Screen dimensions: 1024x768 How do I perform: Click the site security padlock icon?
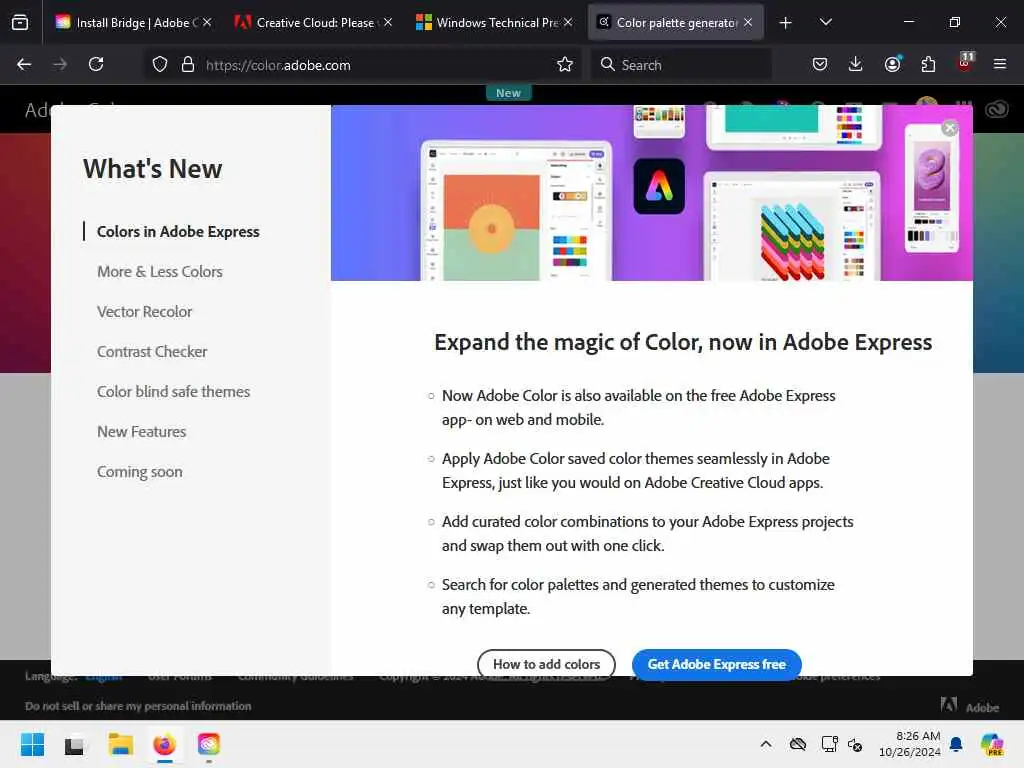pos(188,65)
